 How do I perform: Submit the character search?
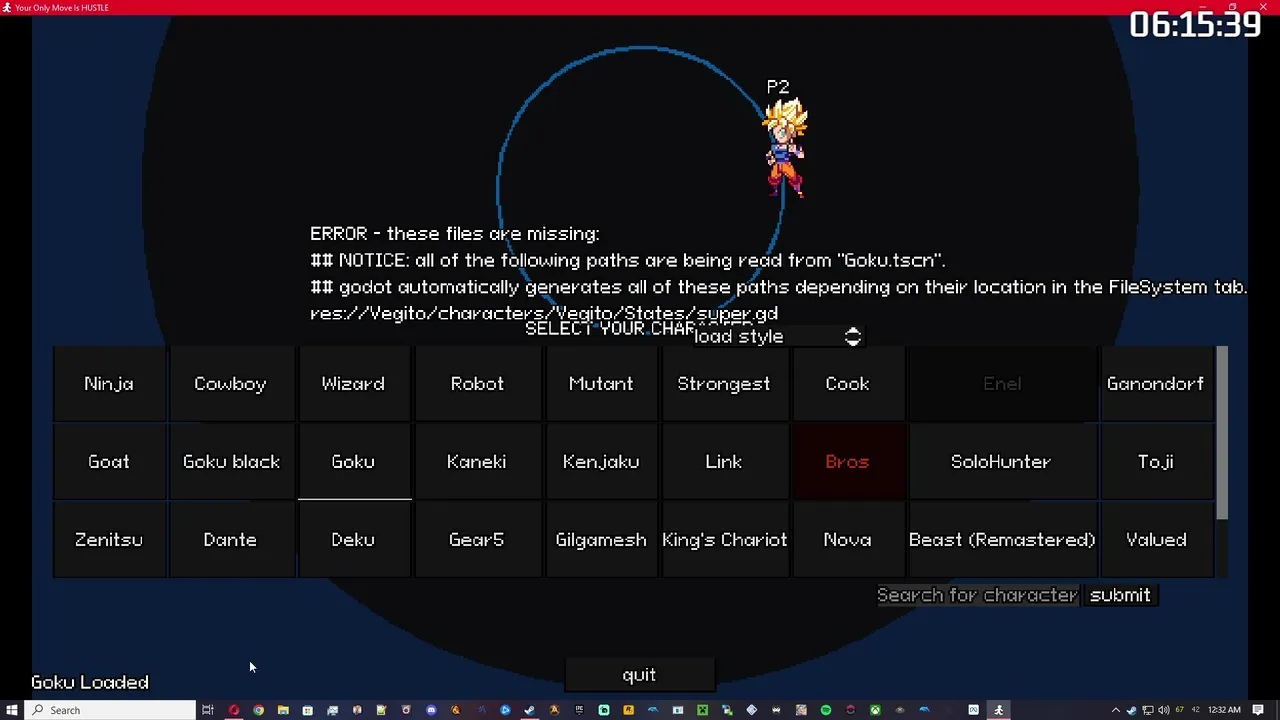[x=1120, y=596]
